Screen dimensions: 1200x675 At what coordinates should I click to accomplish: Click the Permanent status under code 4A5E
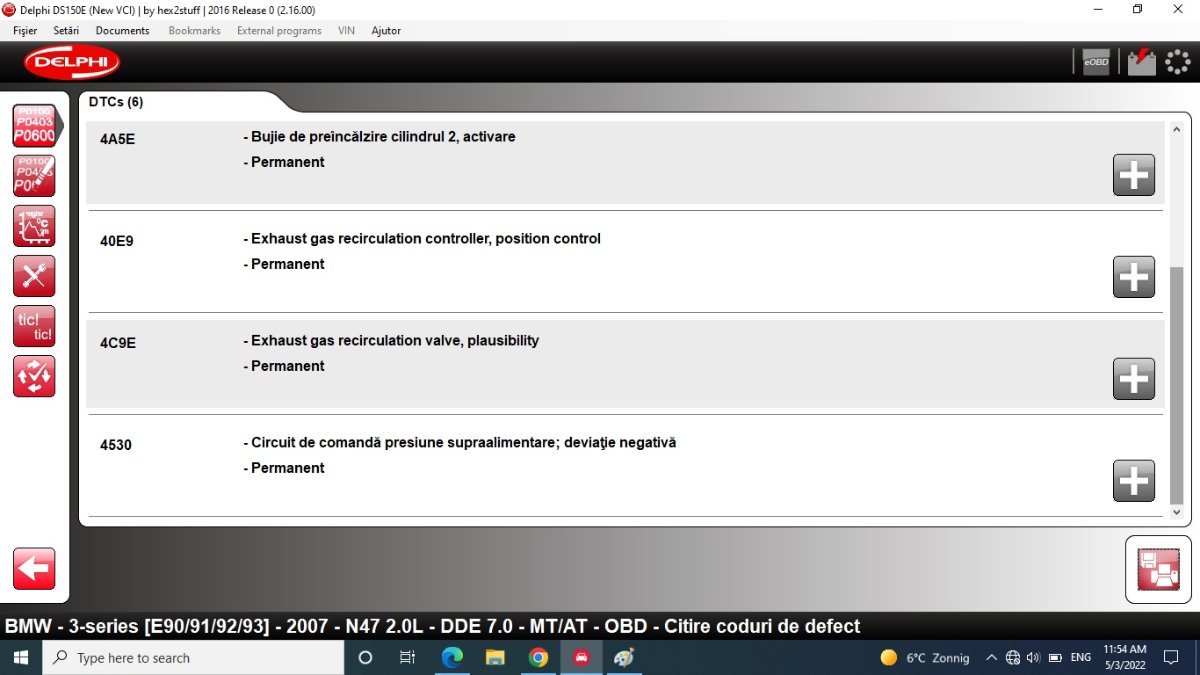tap(284, 162)
